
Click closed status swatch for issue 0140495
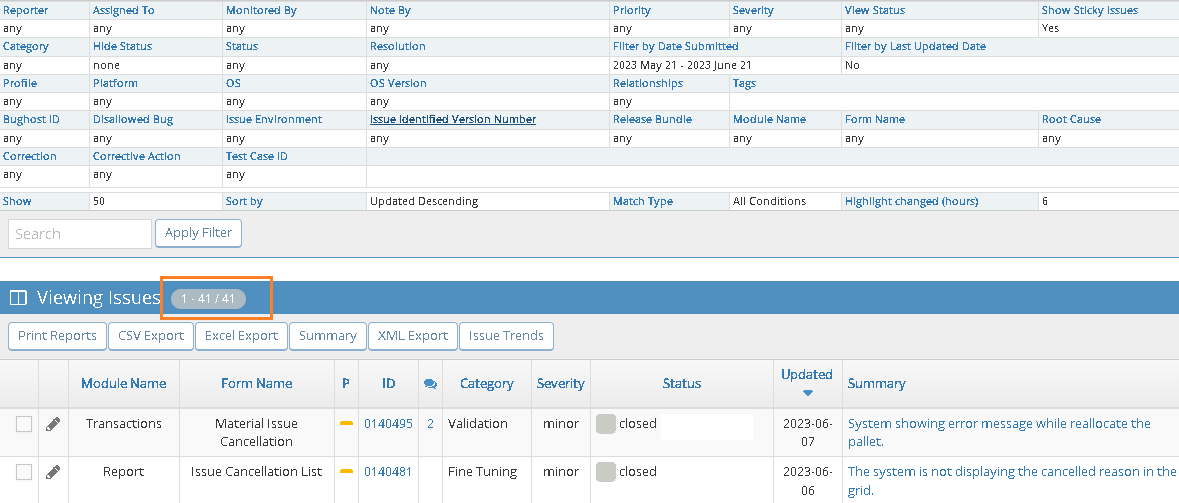click(605, 423)
